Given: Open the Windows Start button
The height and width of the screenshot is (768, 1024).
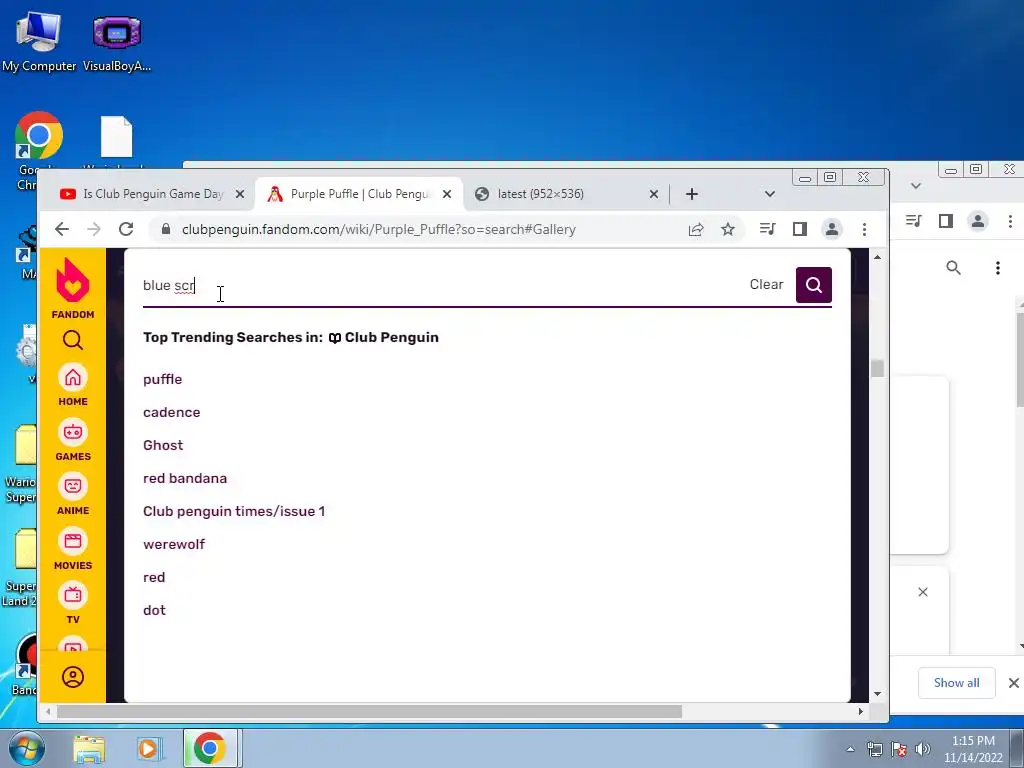Looking at the screenshot, I should point(26,748).
